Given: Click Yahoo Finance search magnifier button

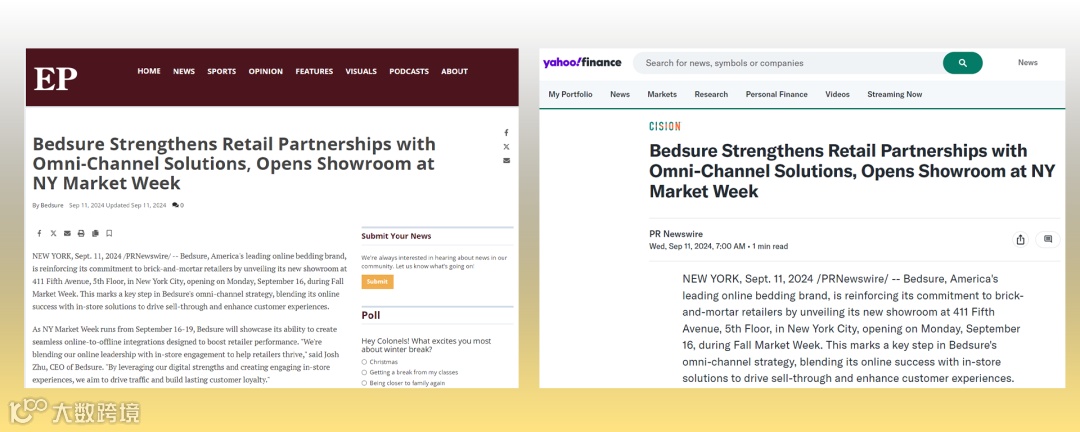Looking at the screenshot, I should point(962,63).
